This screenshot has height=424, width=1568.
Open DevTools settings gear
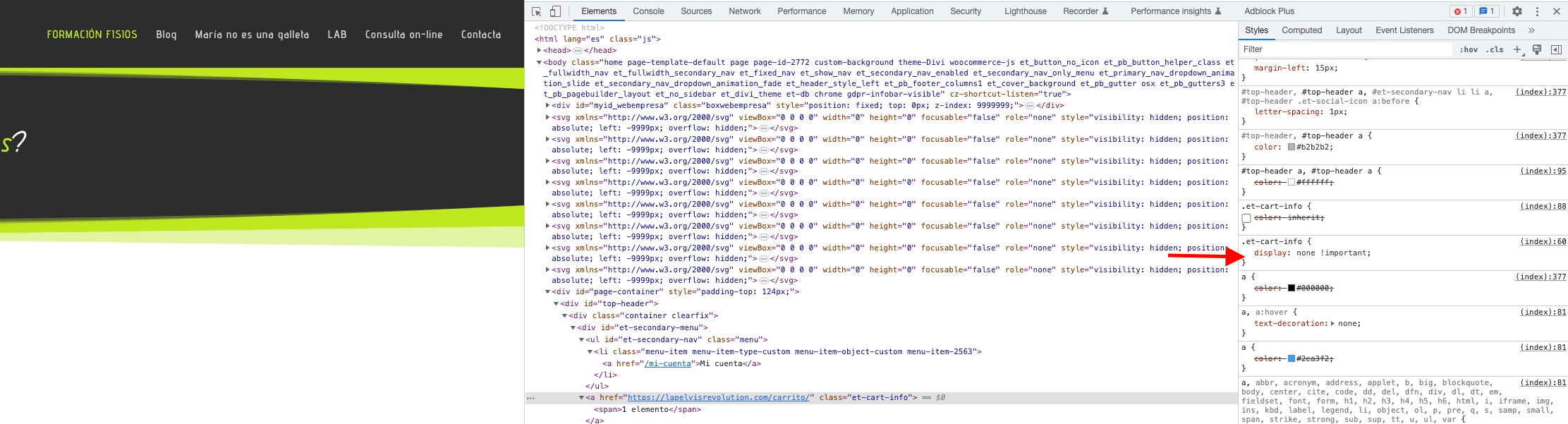tap(1517, 11)
